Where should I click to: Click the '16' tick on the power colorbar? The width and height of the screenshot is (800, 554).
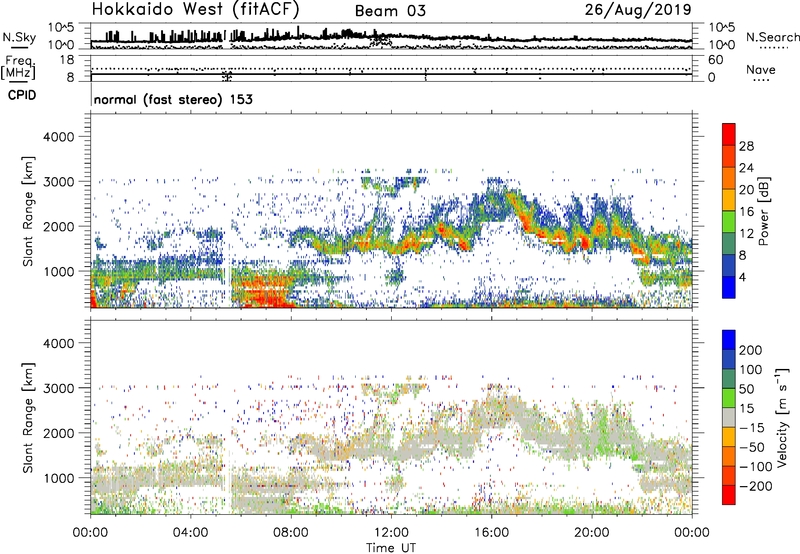point(746,212)
